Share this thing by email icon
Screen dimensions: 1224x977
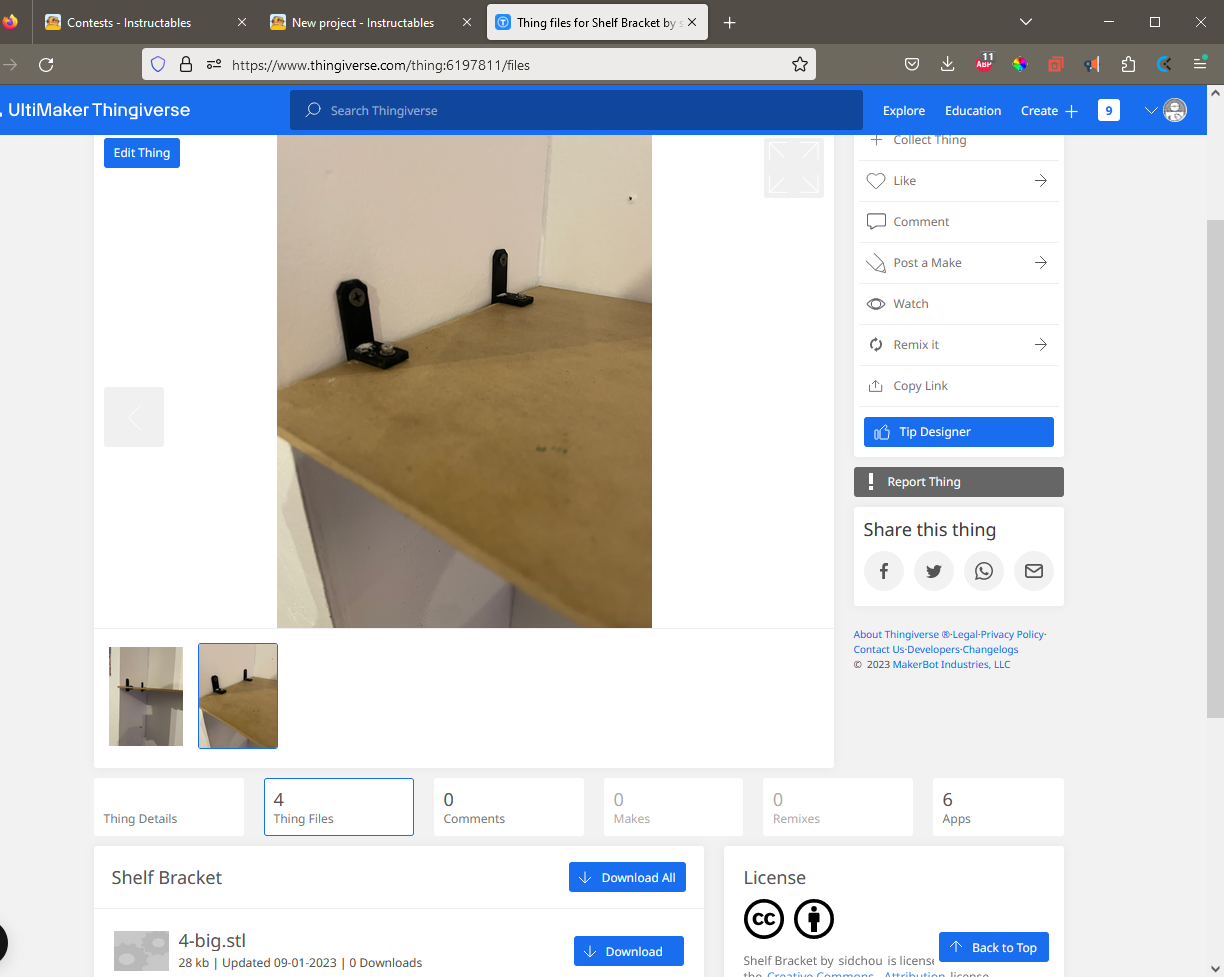pos(1034,571)
